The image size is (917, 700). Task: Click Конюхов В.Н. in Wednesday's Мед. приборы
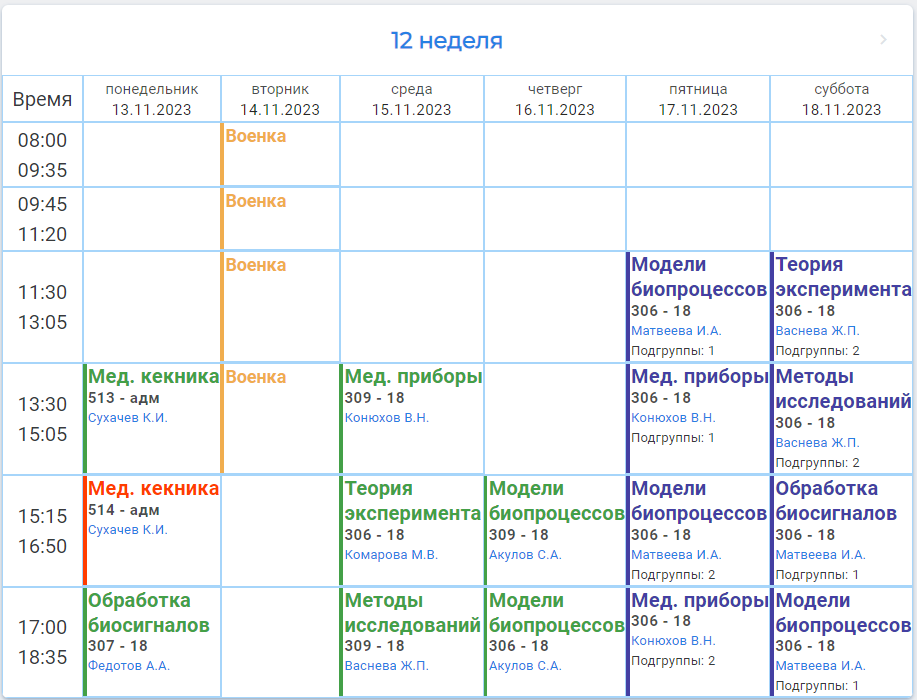pos(387,418)
